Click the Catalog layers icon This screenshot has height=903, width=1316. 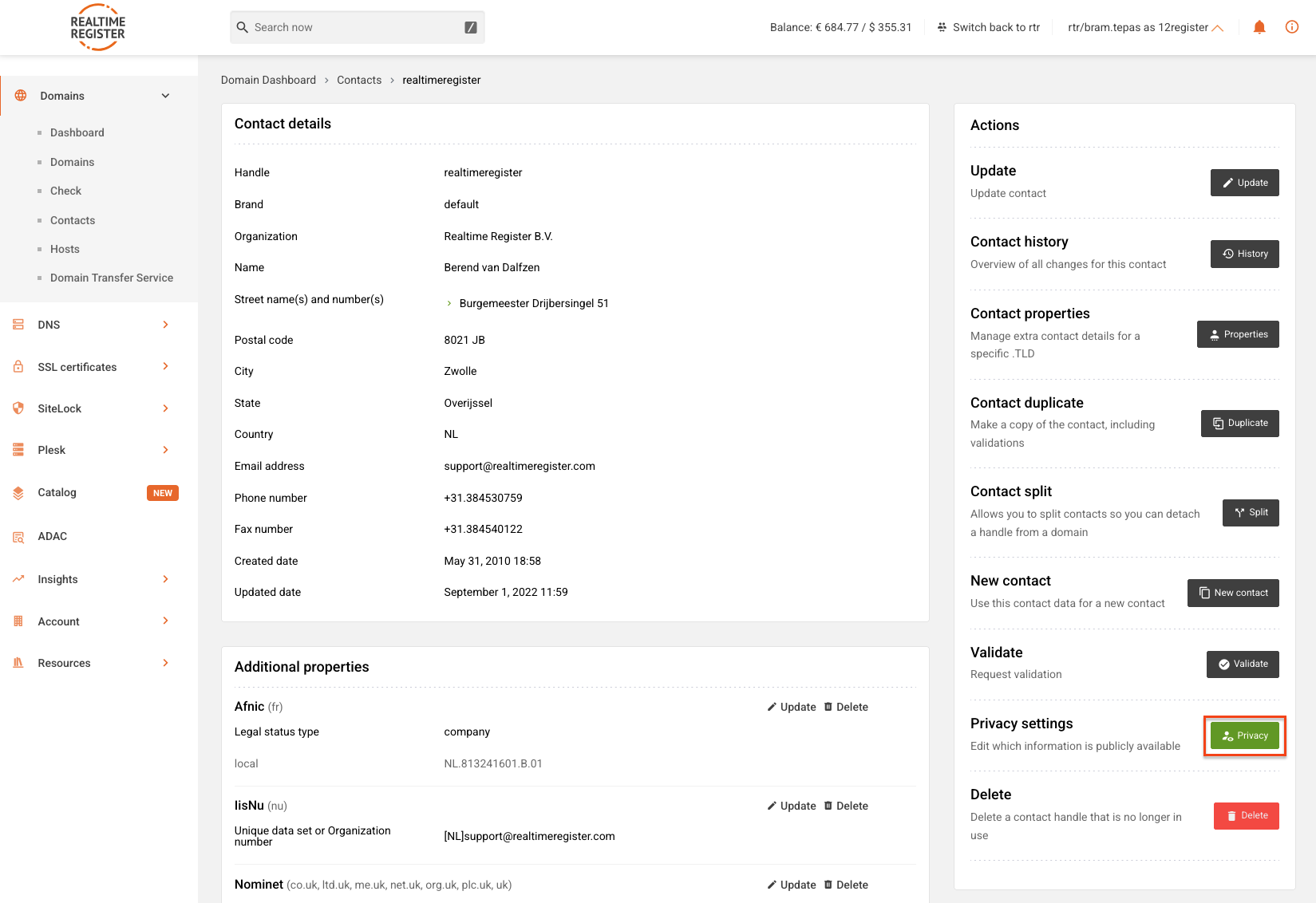tap(18, 493)
